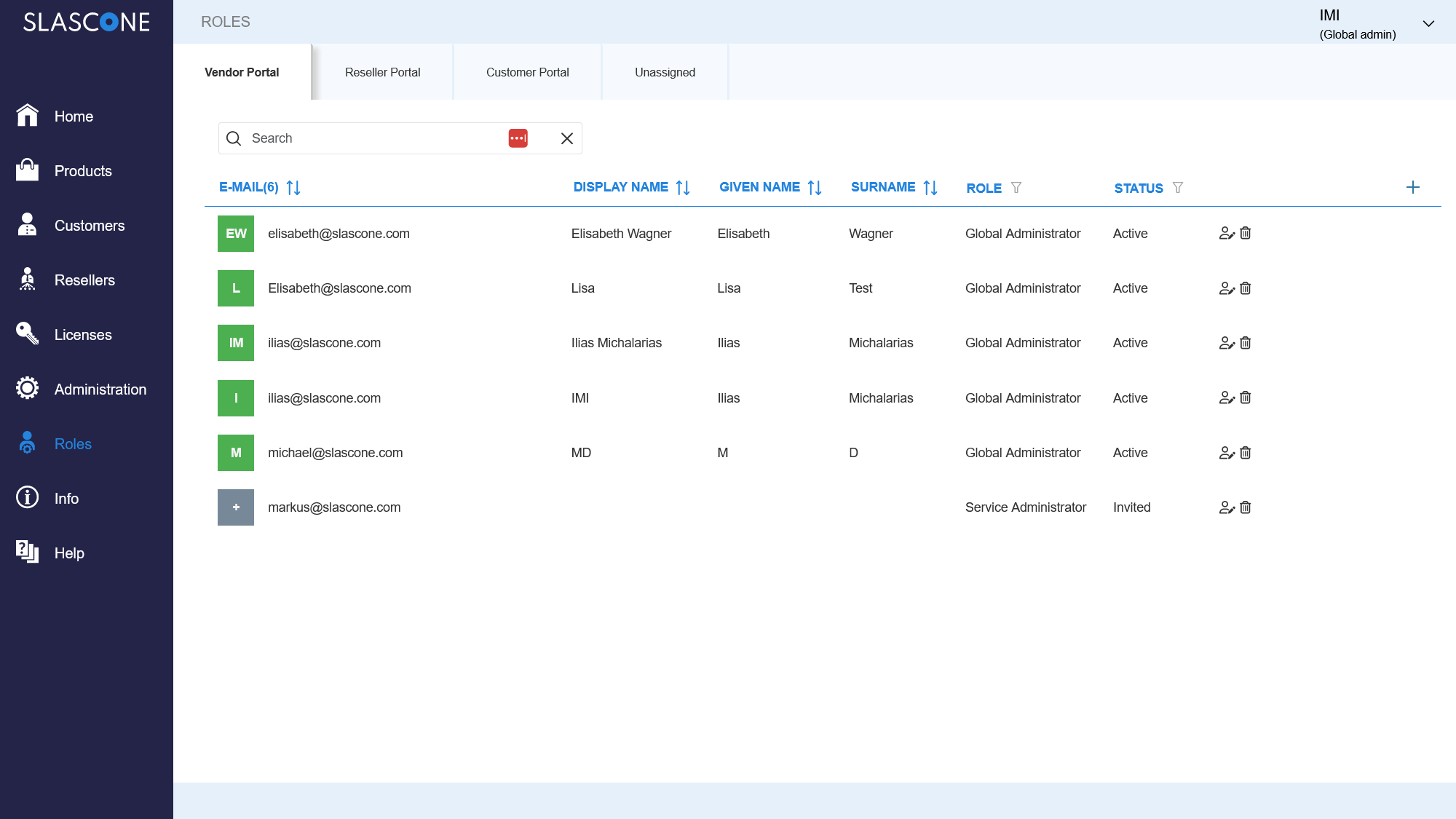The image size is (1456, 819).
Task: Open the ROLE filter
Action: point(1016,188)
